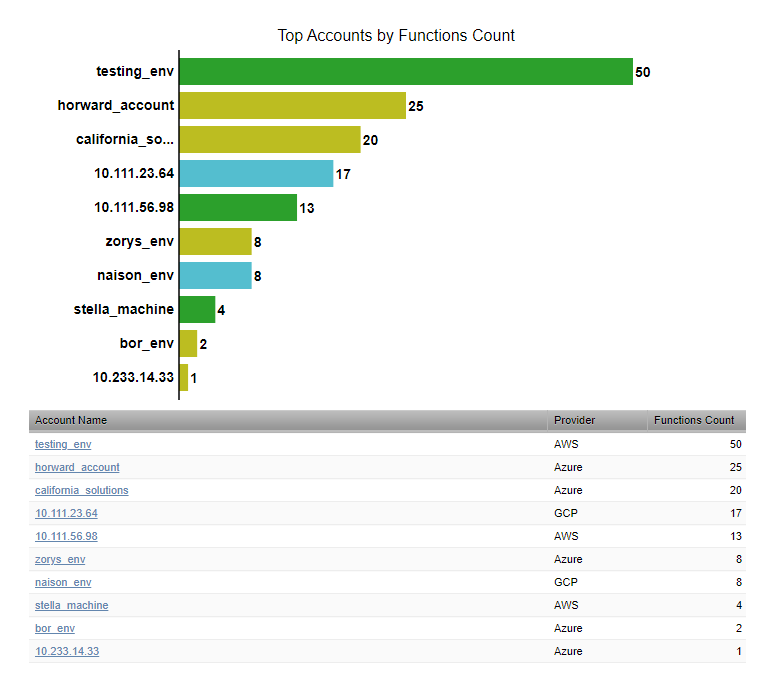Click the chart title 'Top Accounts by Functions Count'
The width and height of the screenshot is (780, 693).
click(x=396, y=35)
